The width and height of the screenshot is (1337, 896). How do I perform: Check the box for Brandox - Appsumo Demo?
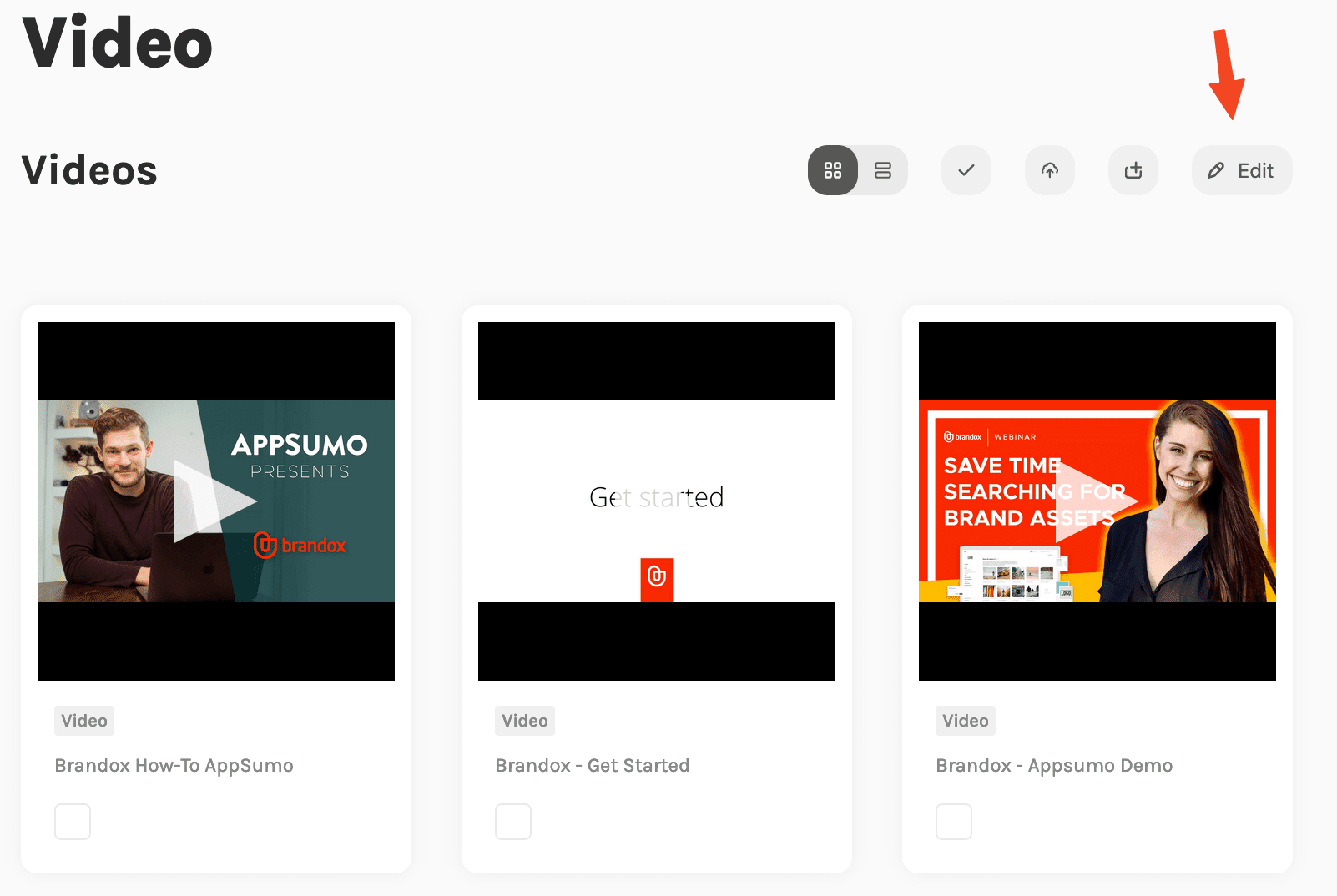pos(954,822)
